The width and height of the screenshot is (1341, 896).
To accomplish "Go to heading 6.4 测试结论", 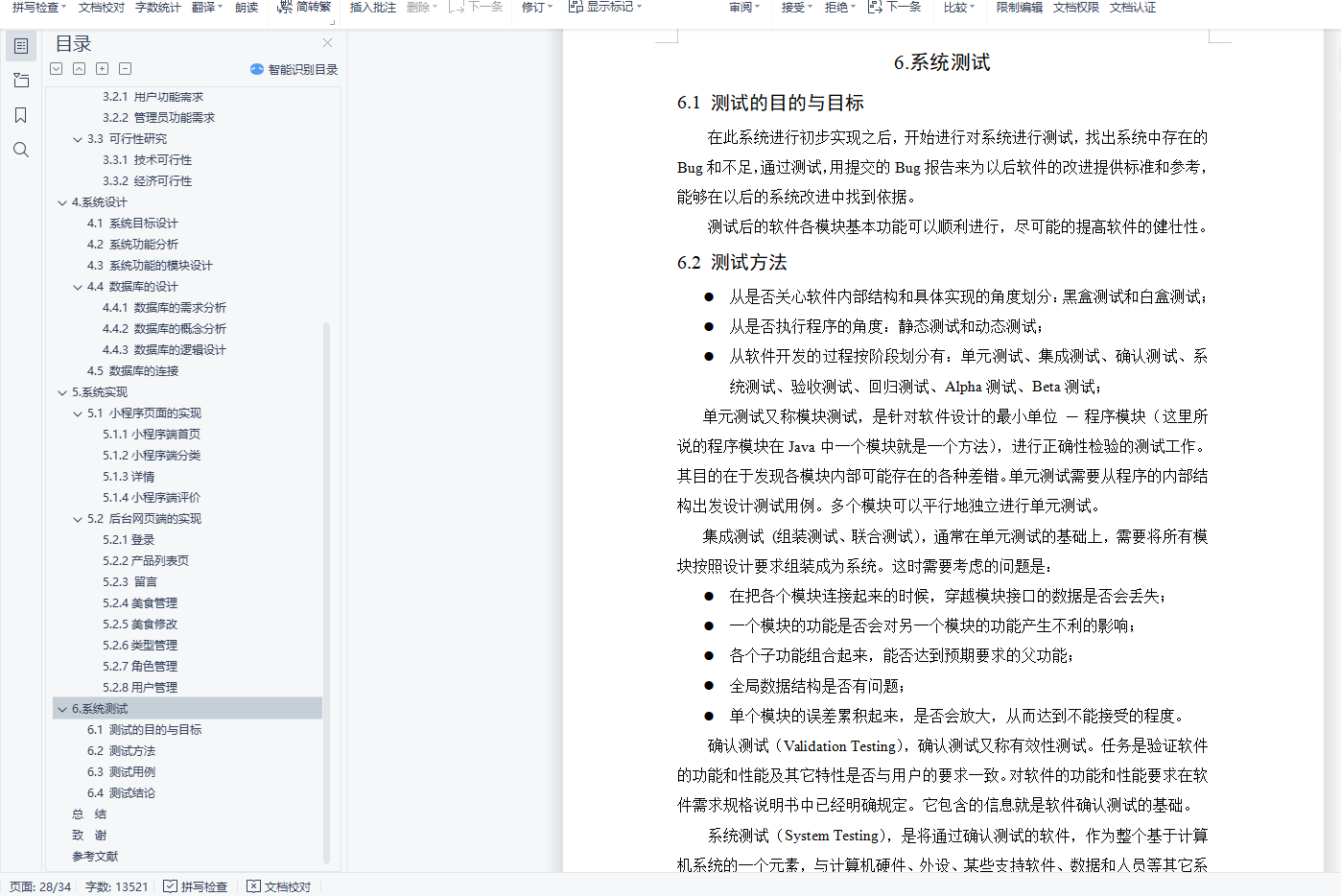I will click(x=121, y=793).
